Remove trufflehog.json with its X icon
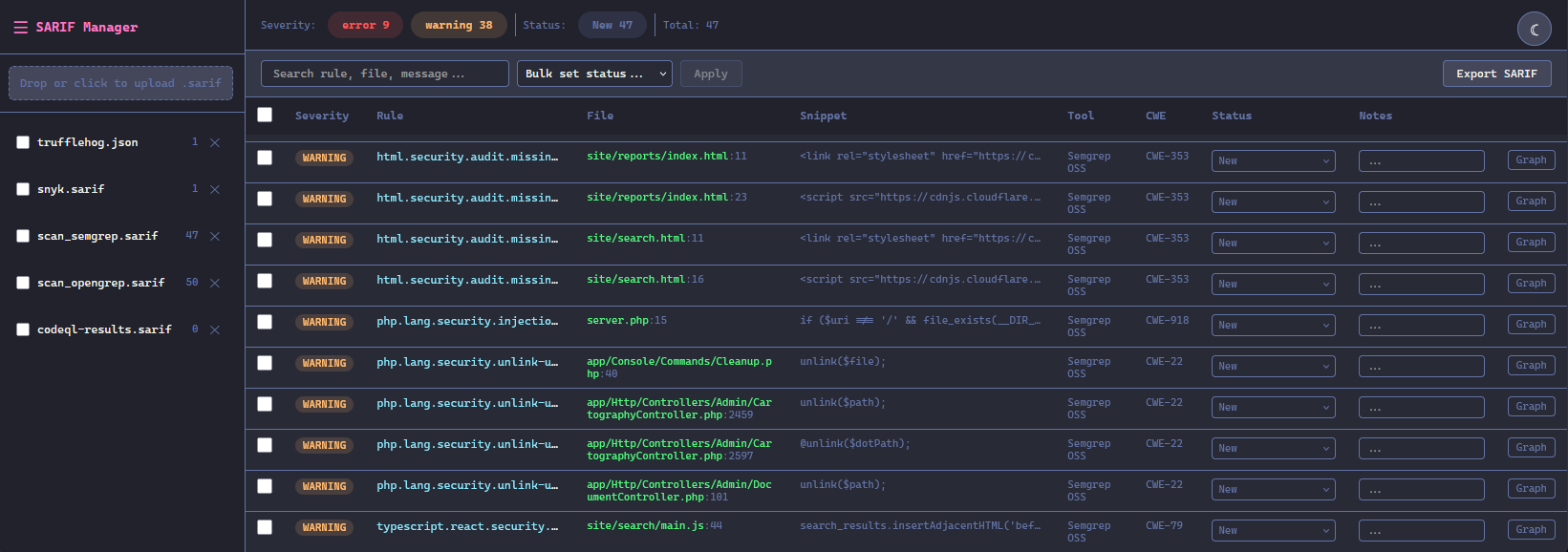Viewport: 1568px width, 552px height. point(215,142)
